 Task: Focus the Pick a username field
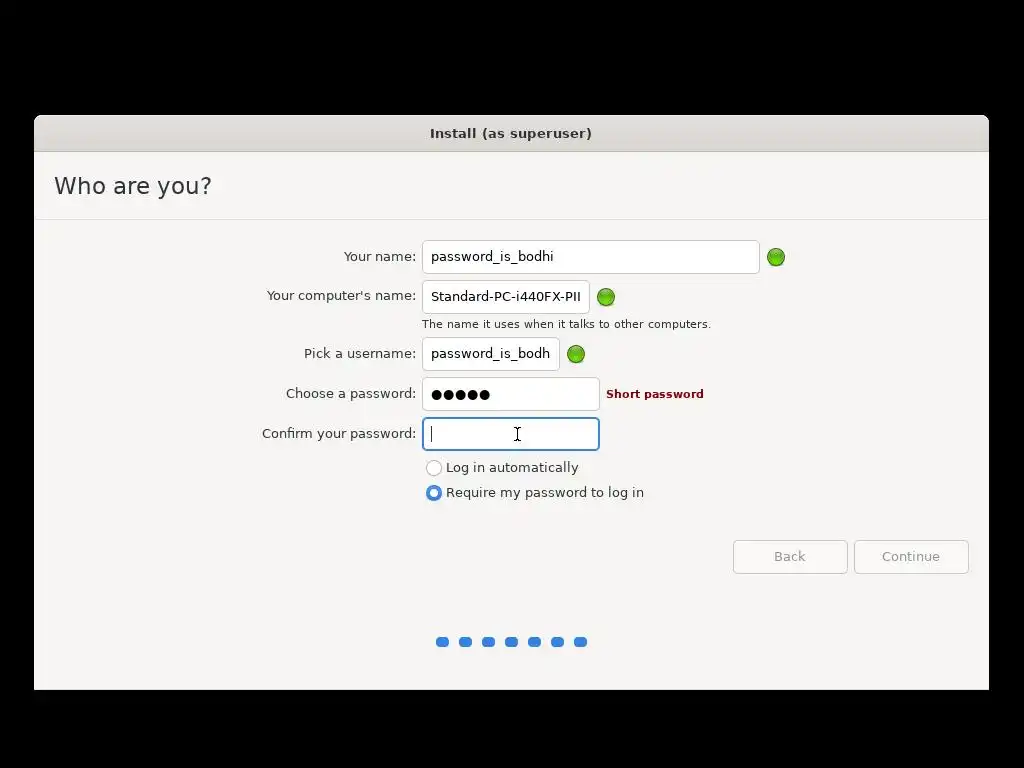click(x=490, y=353)
